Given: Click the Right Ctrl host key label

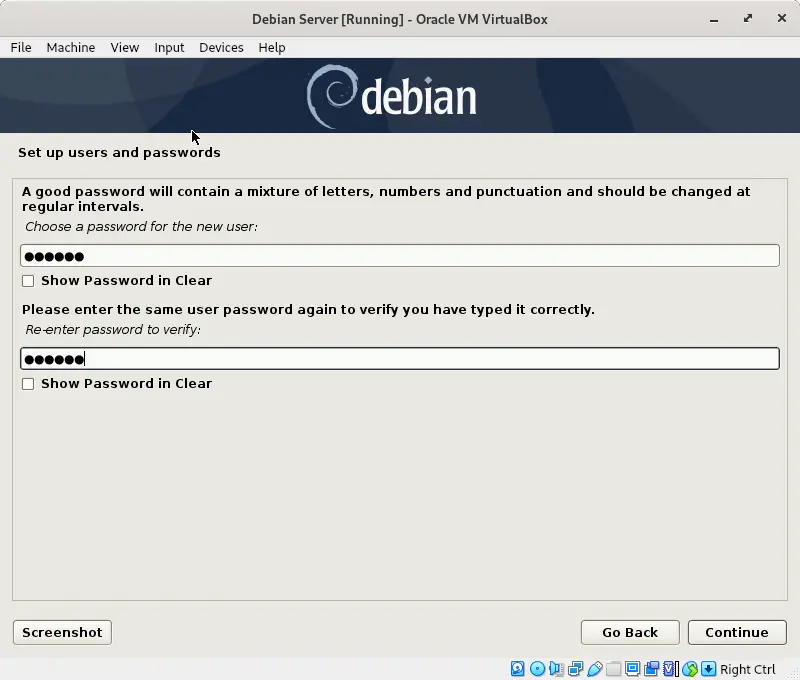Looking at the screenshot, I should pos(747,669).
